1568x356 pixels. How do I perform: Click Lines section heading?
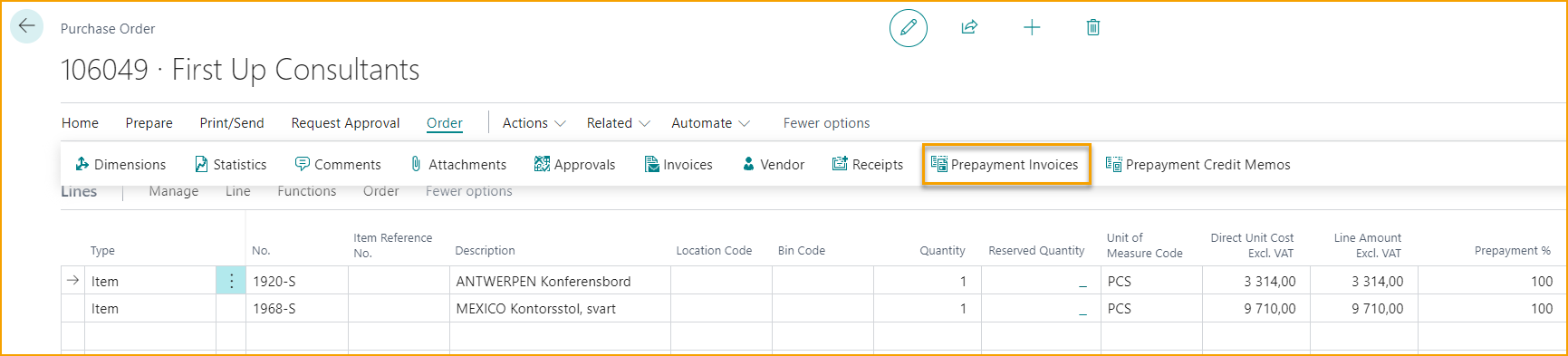[79, 191]
